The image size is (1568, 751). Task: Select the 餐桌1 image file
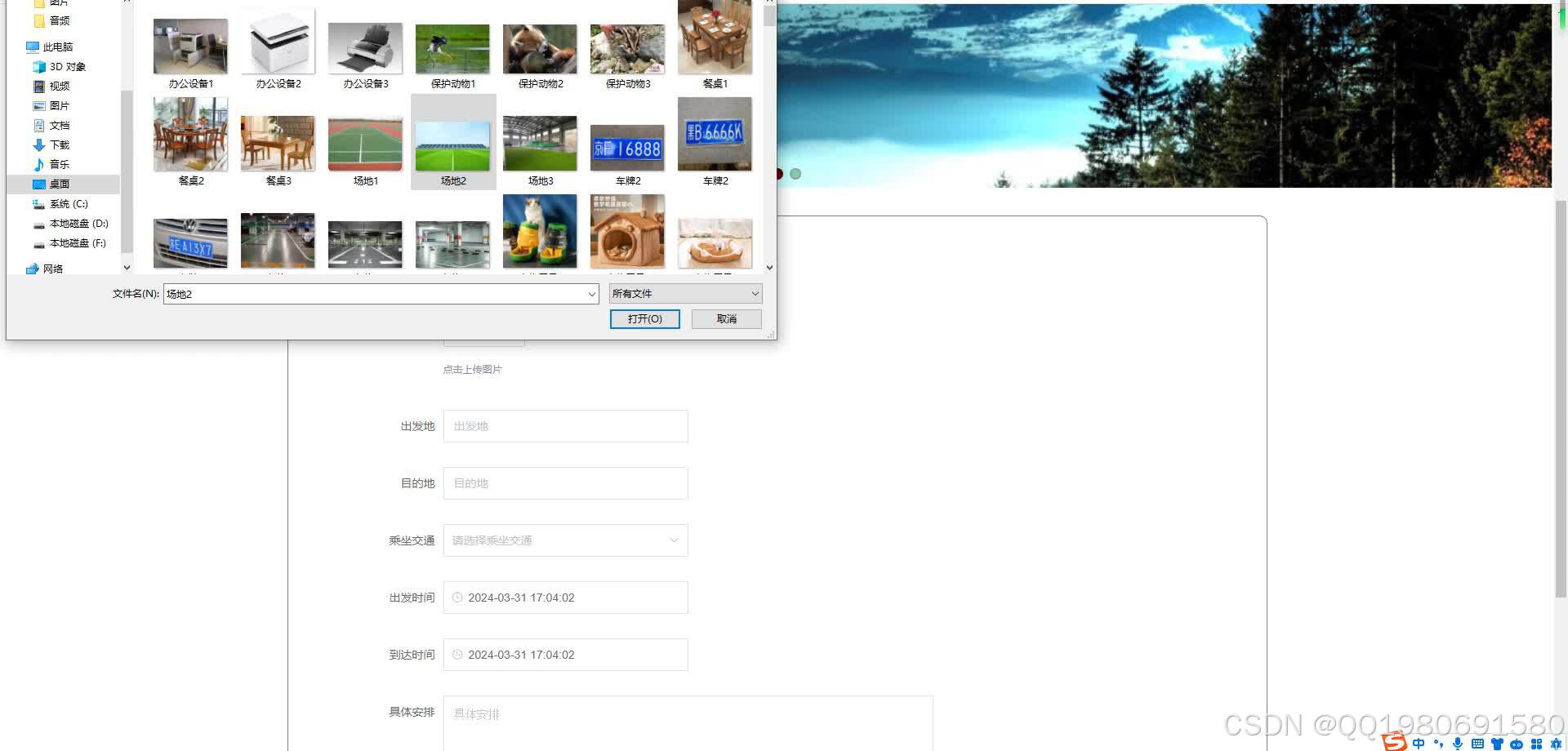pyautogui.click(x=715, y=45)
